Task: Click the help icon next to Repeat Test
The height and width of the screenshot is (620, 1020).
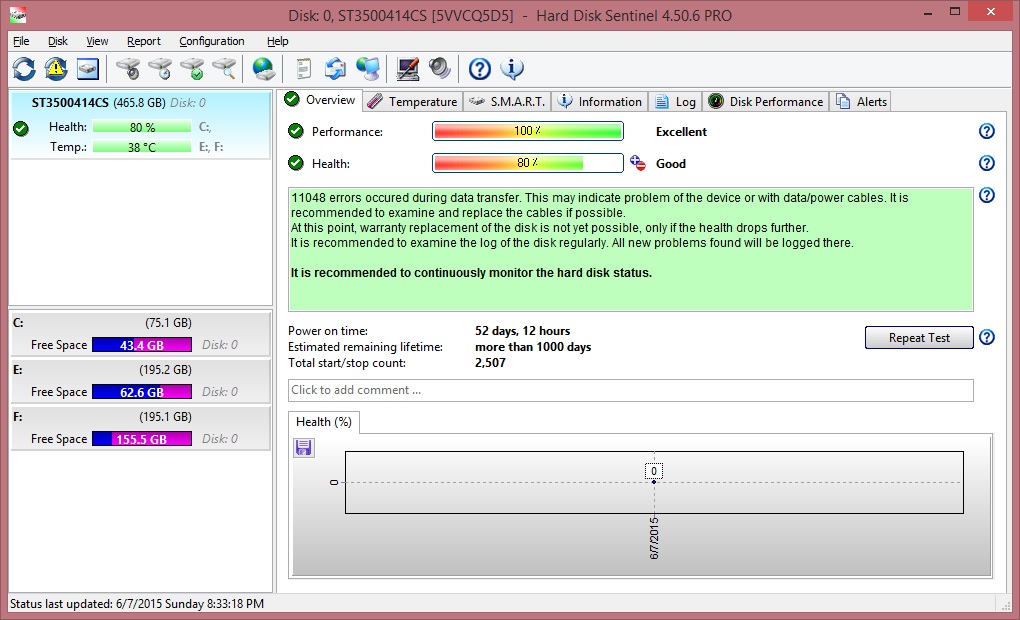Action: point(986,337)
